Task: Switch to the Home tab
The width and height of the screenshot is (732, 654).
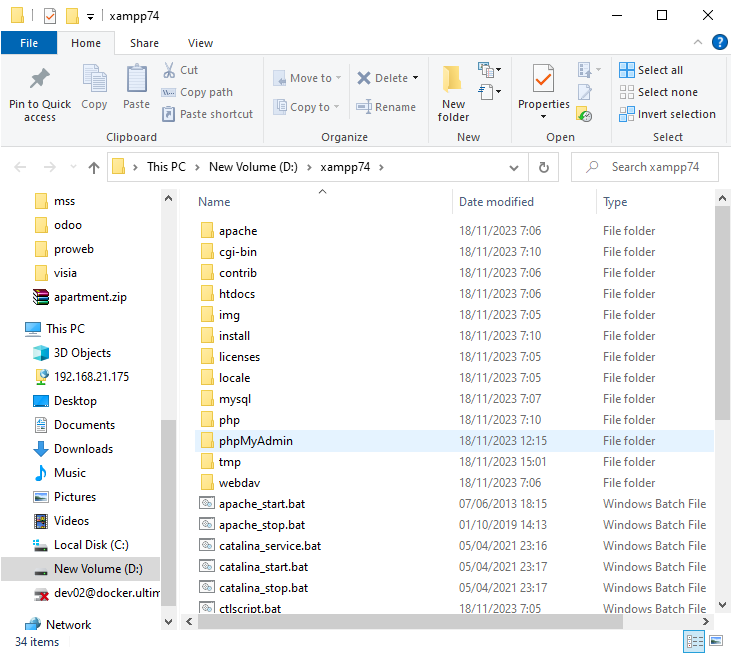Action: tap(86, 43)
